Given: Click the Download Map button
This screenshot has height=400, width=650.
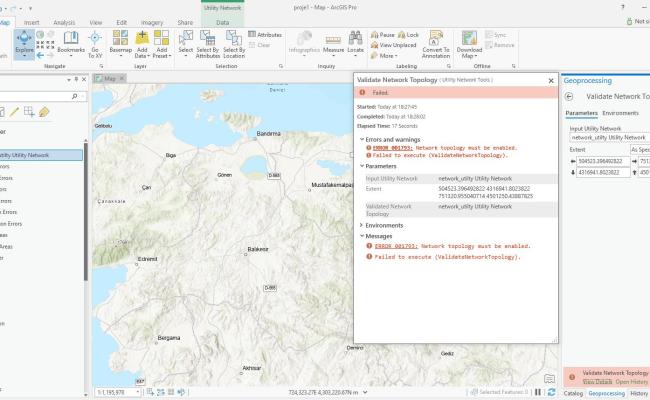Looking at the screenshot, I should [469, 44].
